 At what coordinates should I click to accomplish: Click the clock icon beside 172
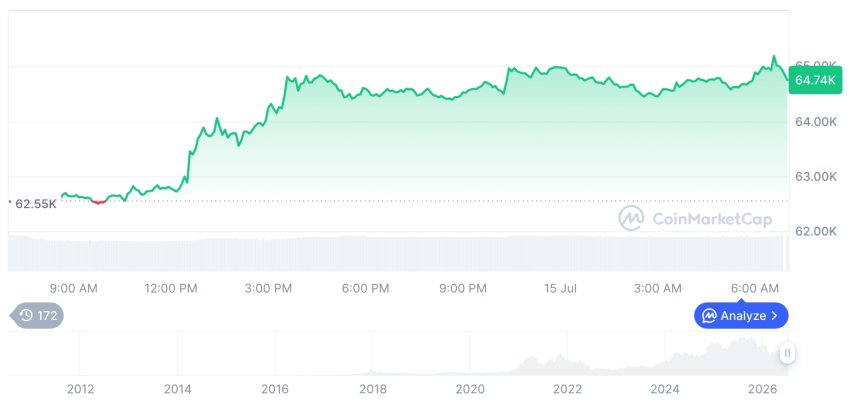(x=26, y=315)
